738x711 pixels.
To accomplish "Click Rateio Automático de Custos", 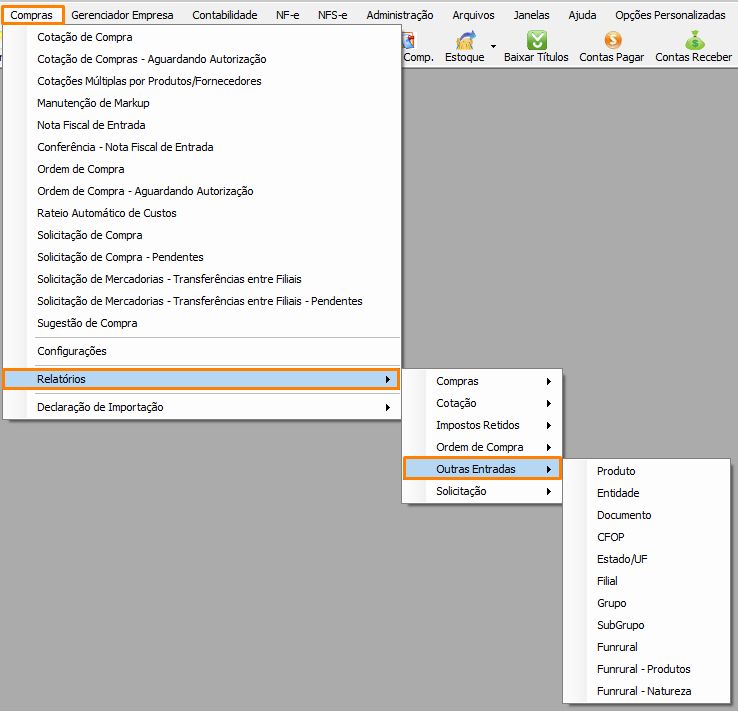I will coord(107,213).
